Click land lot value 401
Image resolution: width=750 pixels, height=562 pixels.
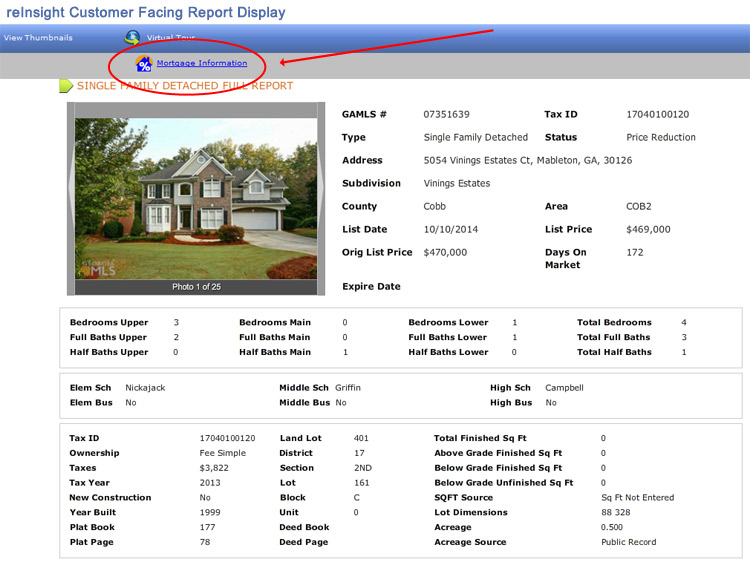tap(361, 438)
